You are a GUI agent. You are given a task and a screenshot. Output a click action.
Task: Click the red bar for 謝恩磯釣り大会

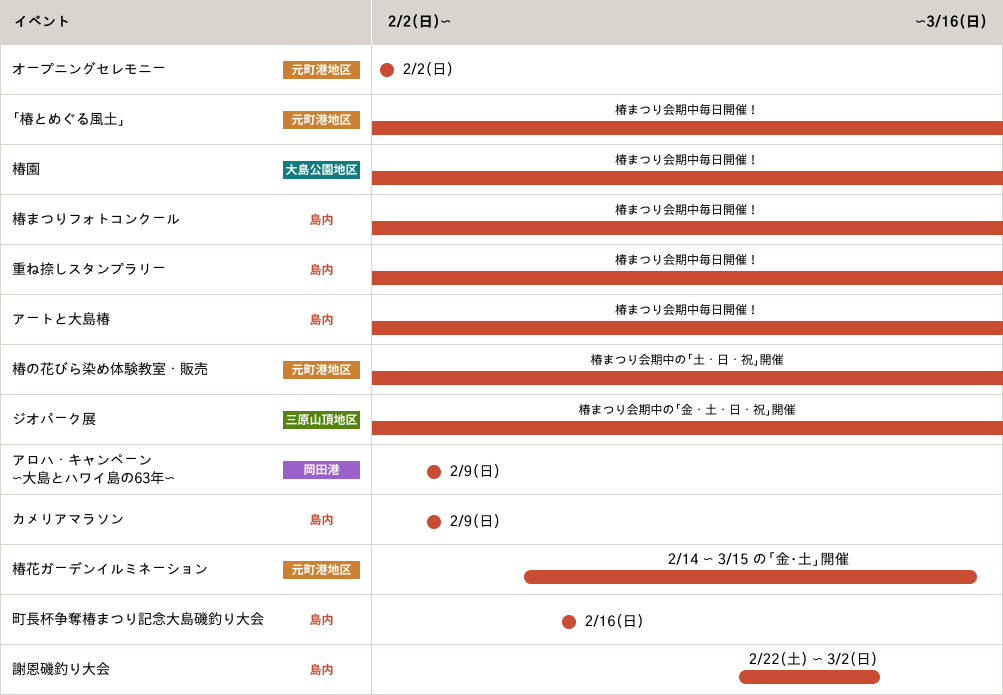coord(809,677)
